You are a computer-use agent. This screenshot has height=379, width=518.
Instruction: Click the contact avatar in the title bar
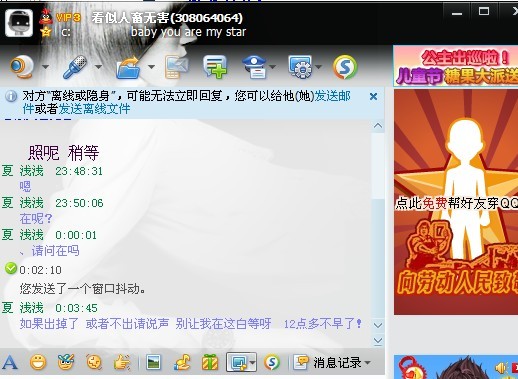tap(19, 23)
